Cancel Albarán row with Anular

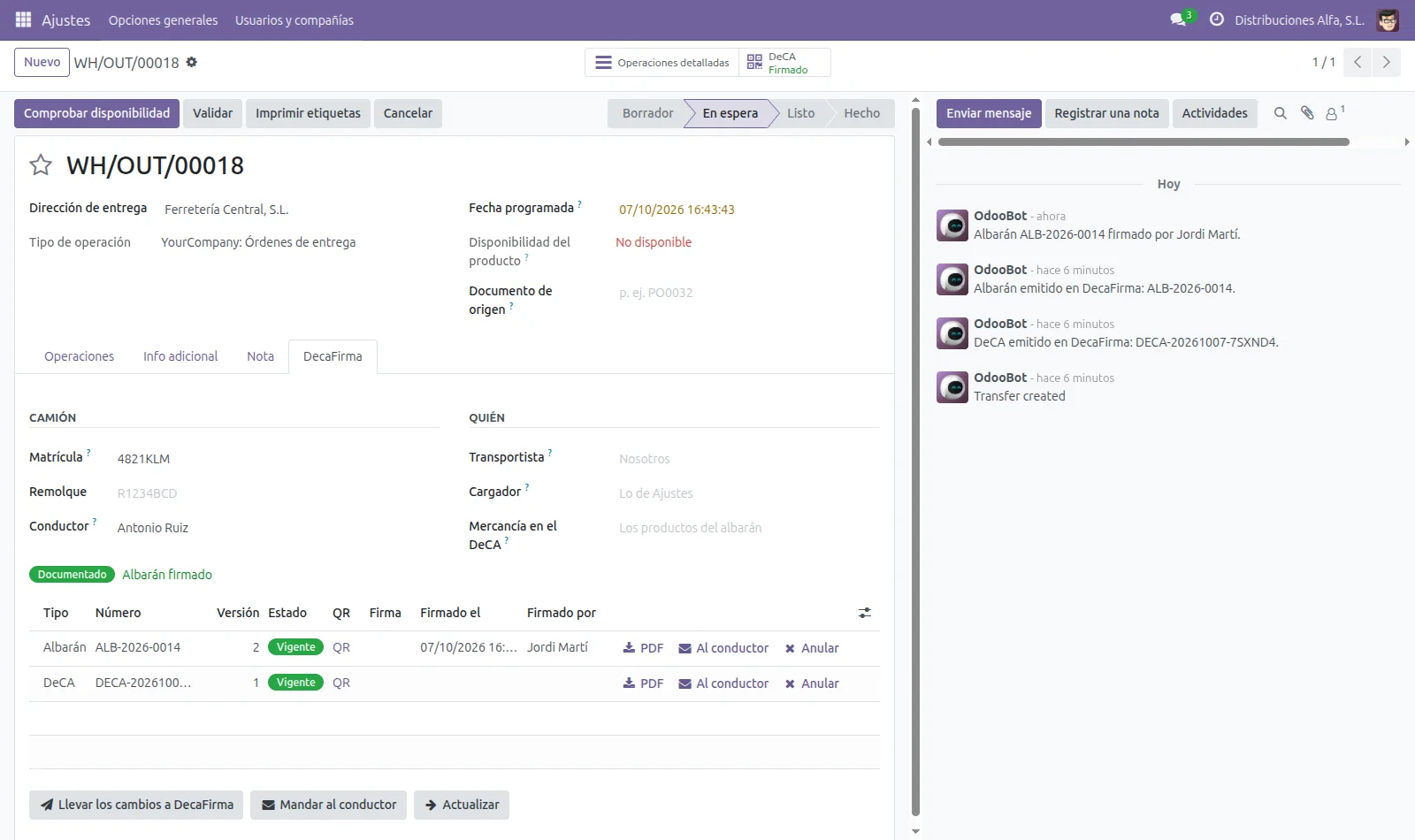coord(812,648)
